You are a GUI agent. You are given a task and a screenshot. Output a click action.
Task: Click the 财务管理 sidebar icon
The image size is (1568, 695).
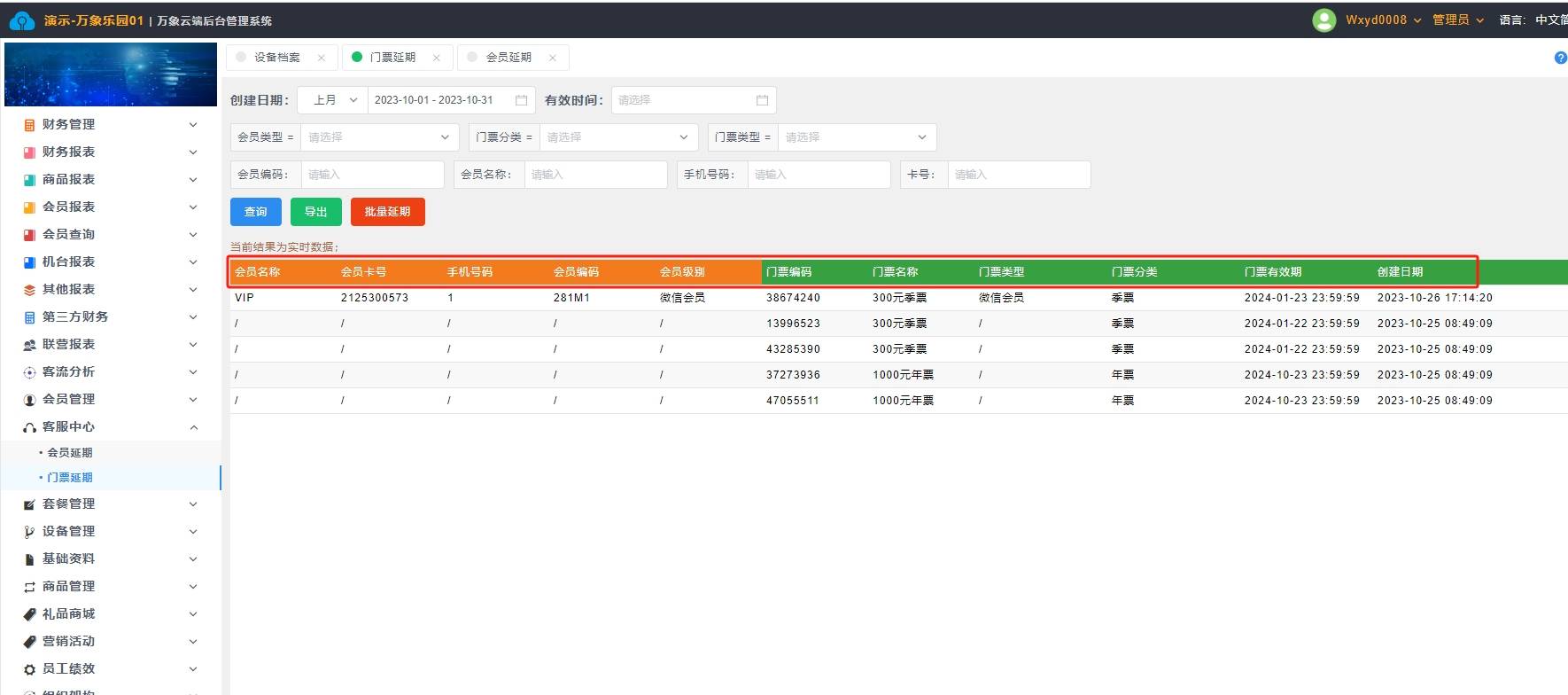[x=29, y=125]
